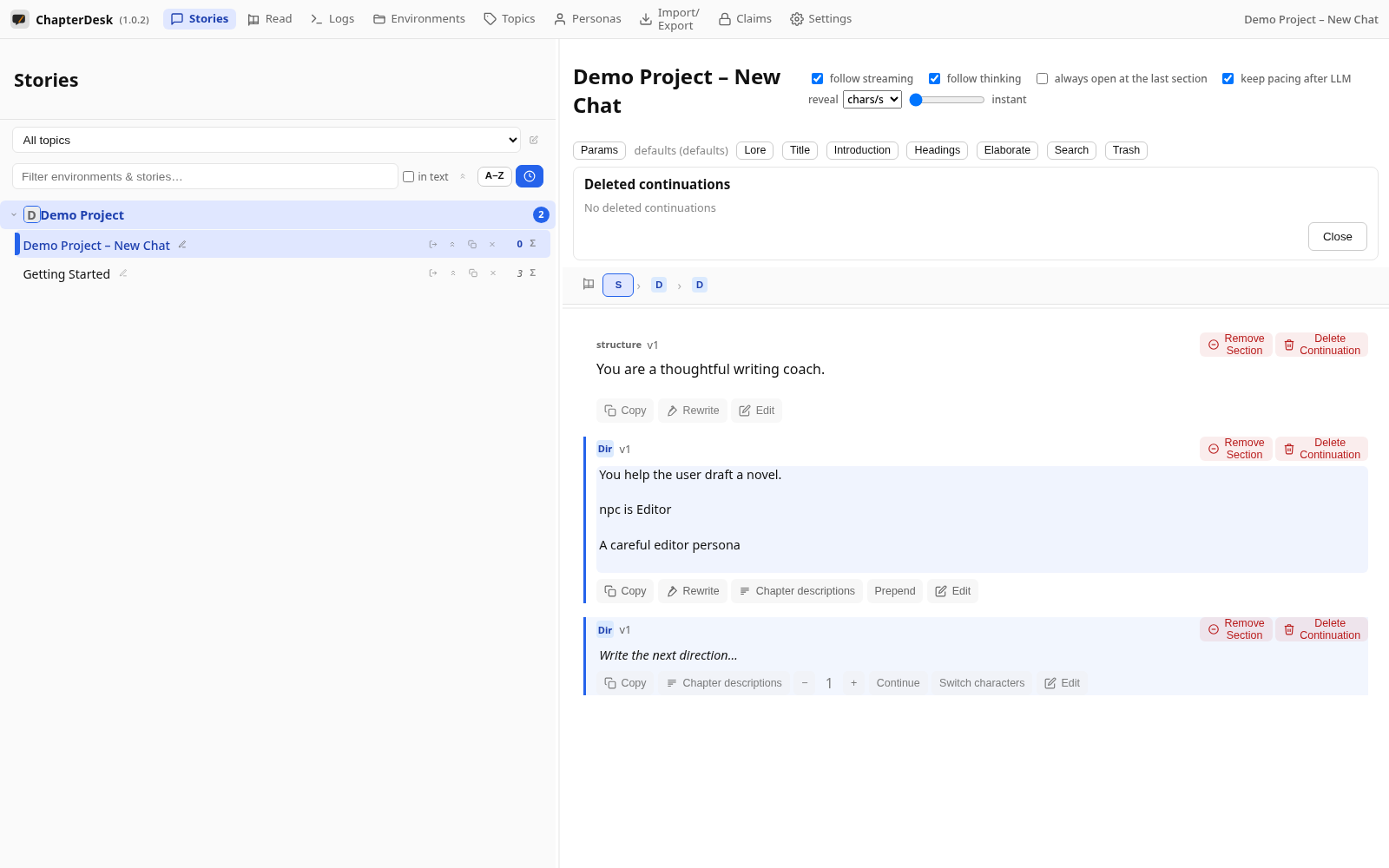Image resolution: width=1389 pixels, height=868 pixels.
Task: Close the Deleted continuations panel
Action: (1337, 237)
